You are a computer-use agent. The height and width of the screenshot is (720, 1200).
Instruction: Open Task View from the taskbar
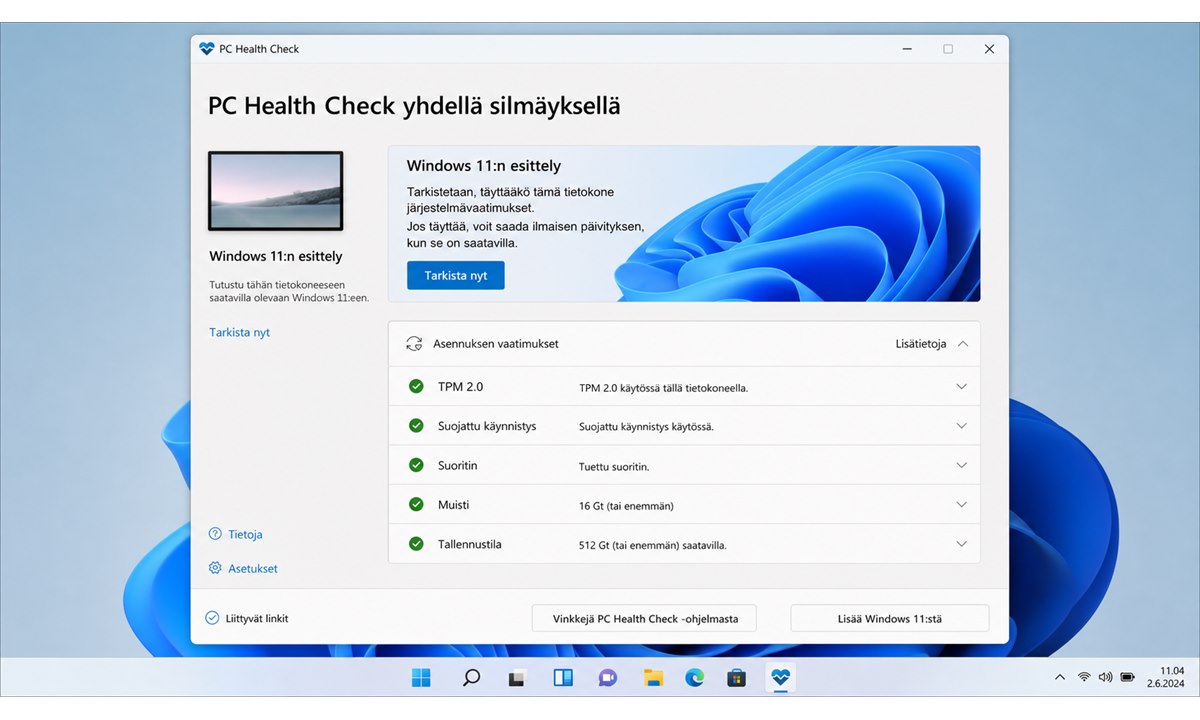[517, 678]
